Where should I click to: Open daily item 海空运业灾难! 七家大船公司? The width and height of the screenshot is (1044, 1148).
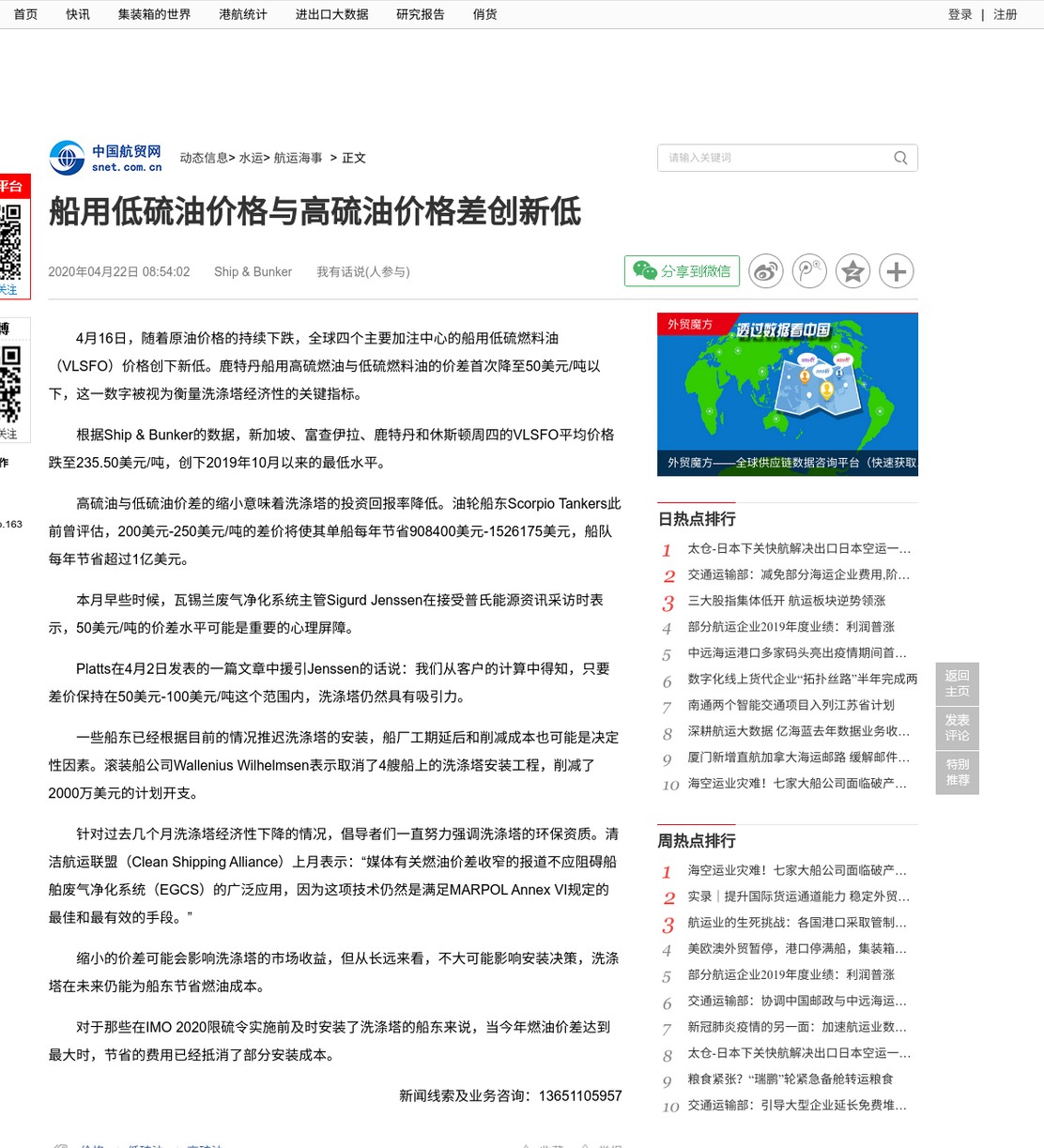(x=799, y=783)
